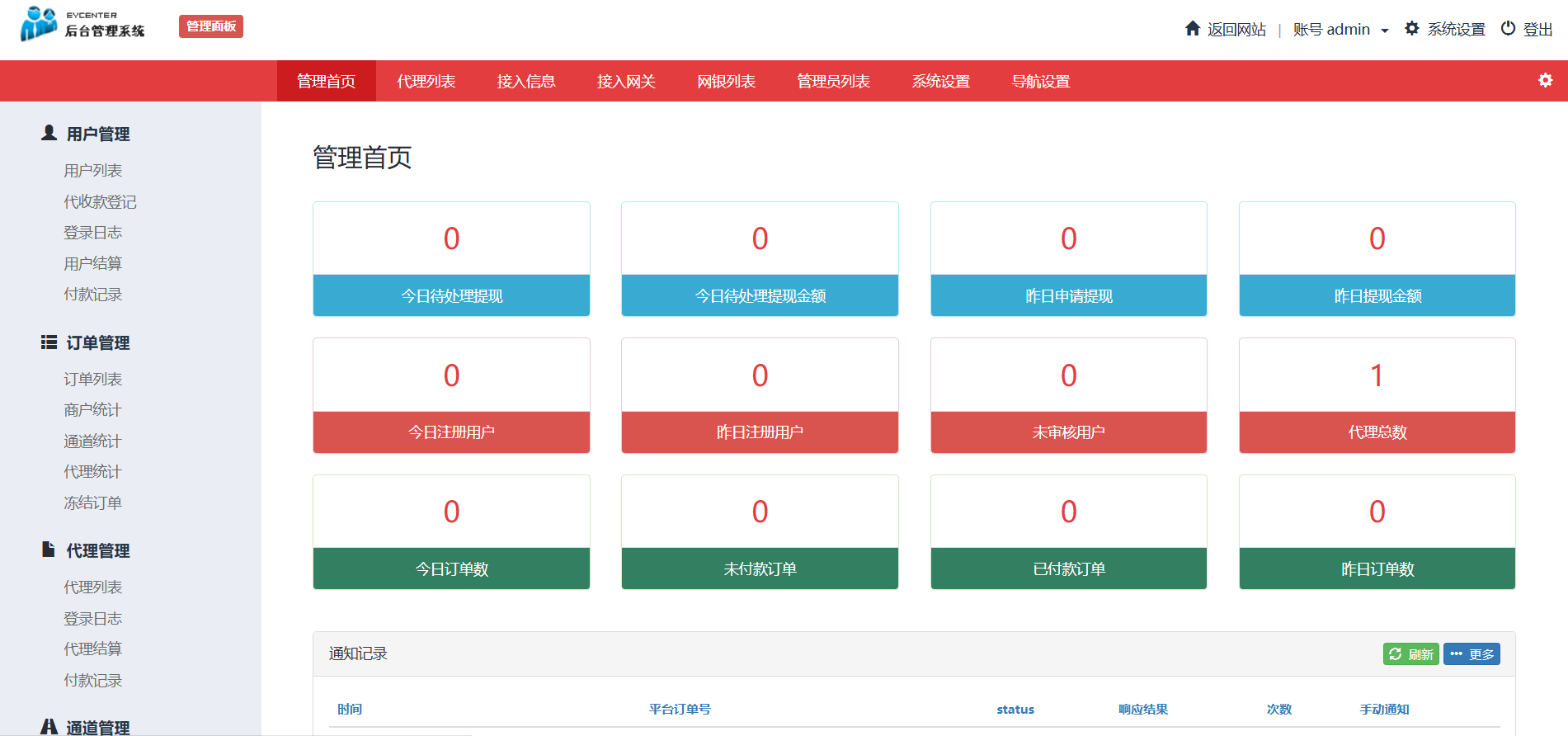Click the person icon beside 用户管理
This screenshot has height=736, width=1568.
[49, 133]
